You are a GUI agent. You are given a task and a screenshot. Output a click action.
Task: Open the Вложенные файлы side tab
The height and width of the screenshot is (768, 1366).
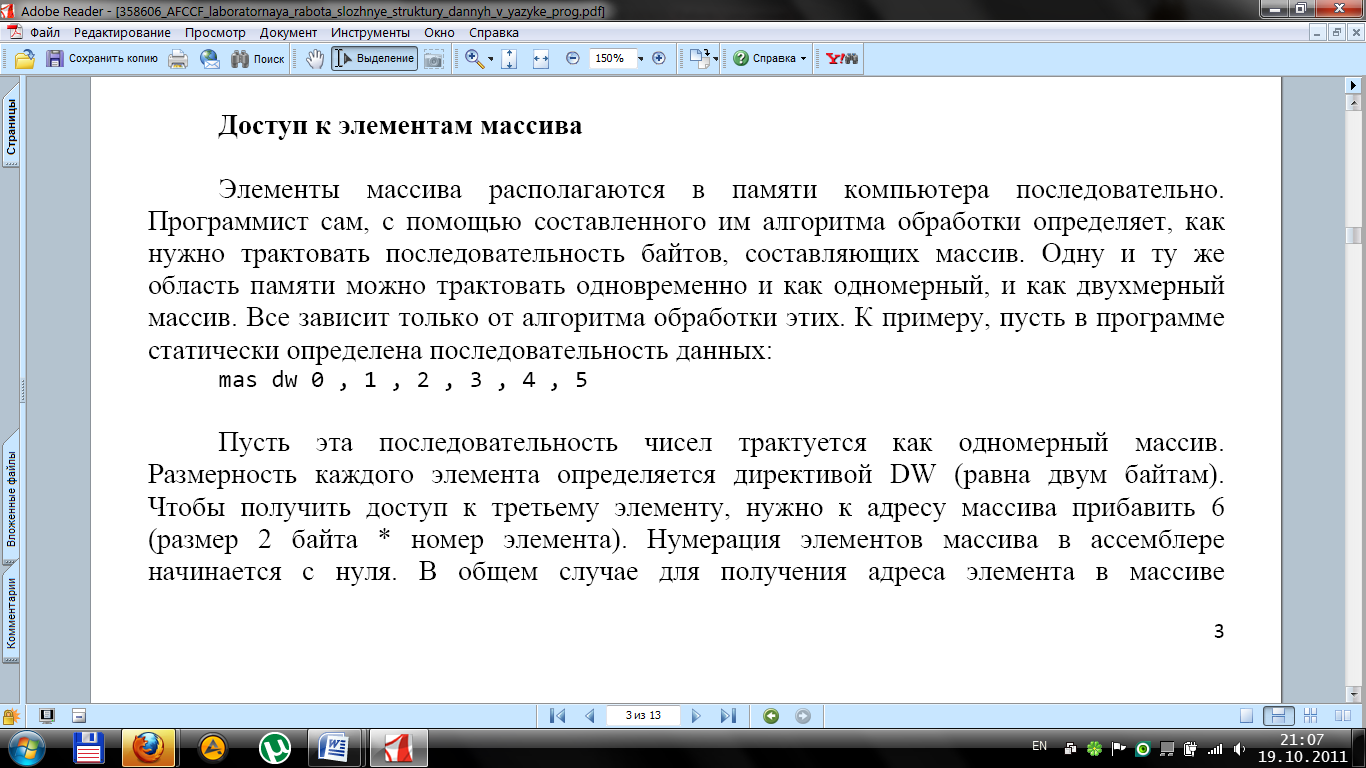11,498
